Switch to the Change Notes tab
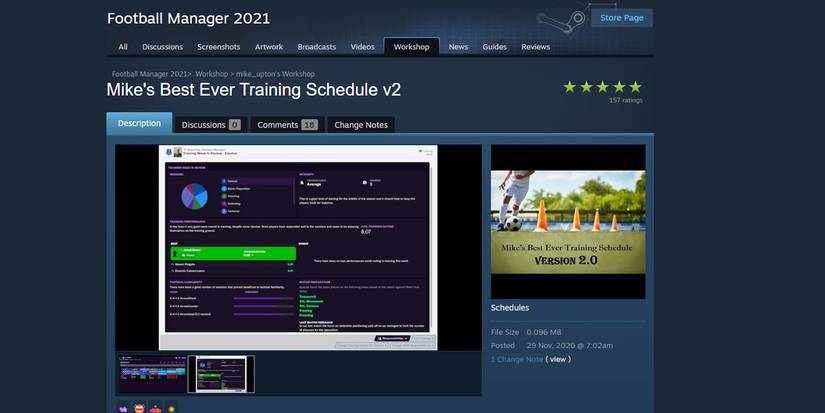 [x=361, y=125]
